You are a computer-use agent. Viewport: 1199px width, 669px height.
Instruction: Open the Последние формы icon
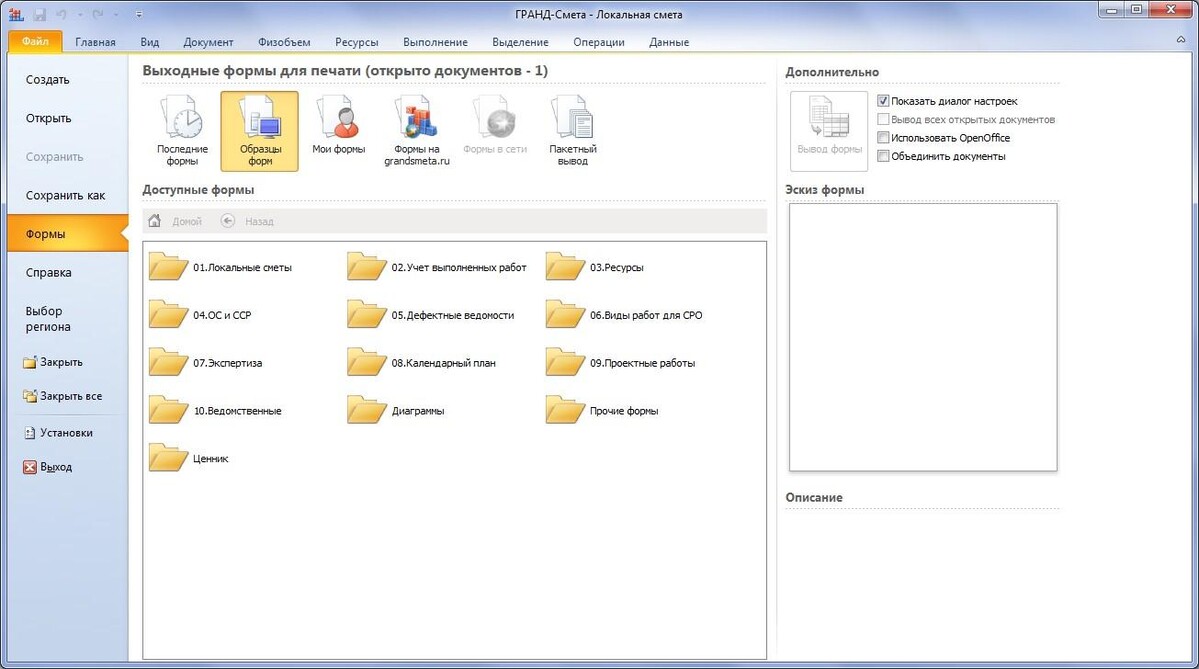pos(182,131)
